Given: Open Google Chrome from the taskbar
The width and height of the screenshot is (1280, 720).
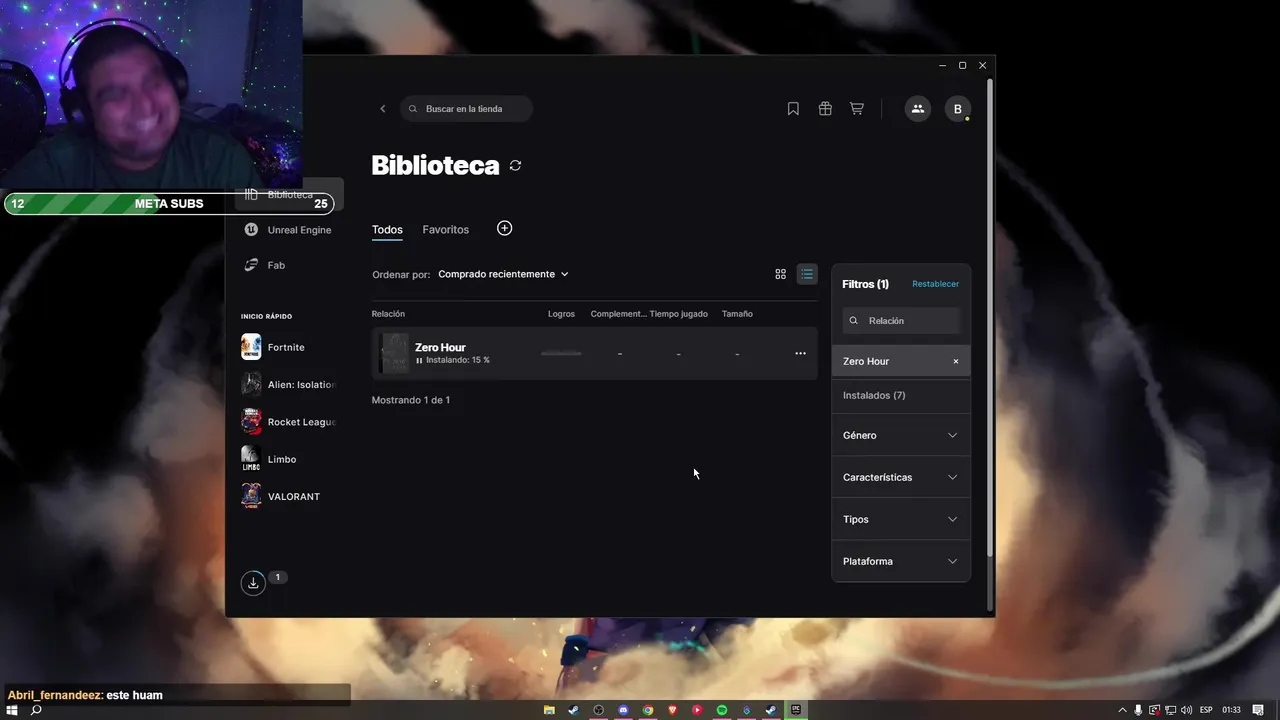Looking at the screenshot, I should coord(648,710).
